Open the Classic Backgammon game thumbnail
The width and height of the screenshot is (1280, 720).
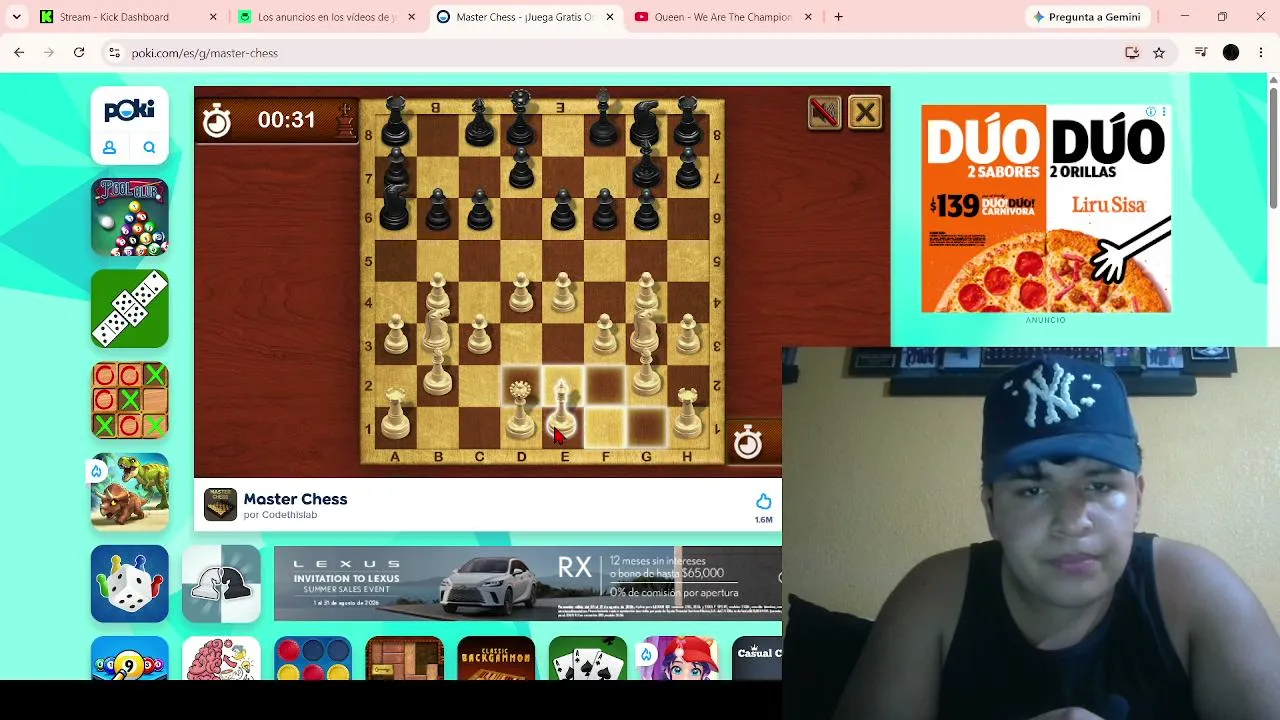pyautogui.click(x=496, y=659)
